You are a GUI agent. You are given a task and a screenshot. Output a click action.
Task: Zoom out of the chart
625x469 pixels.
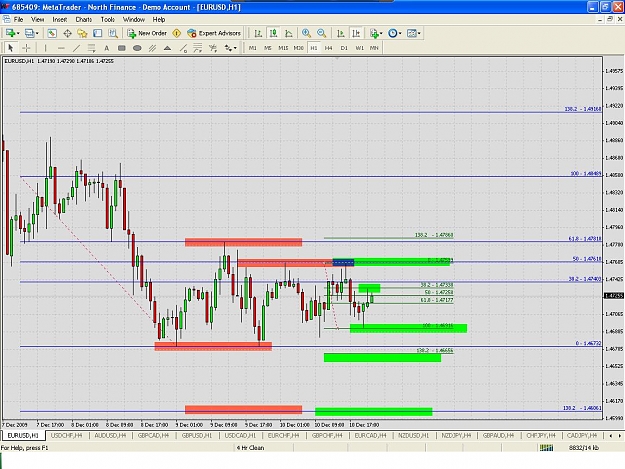tap(321, 33)
